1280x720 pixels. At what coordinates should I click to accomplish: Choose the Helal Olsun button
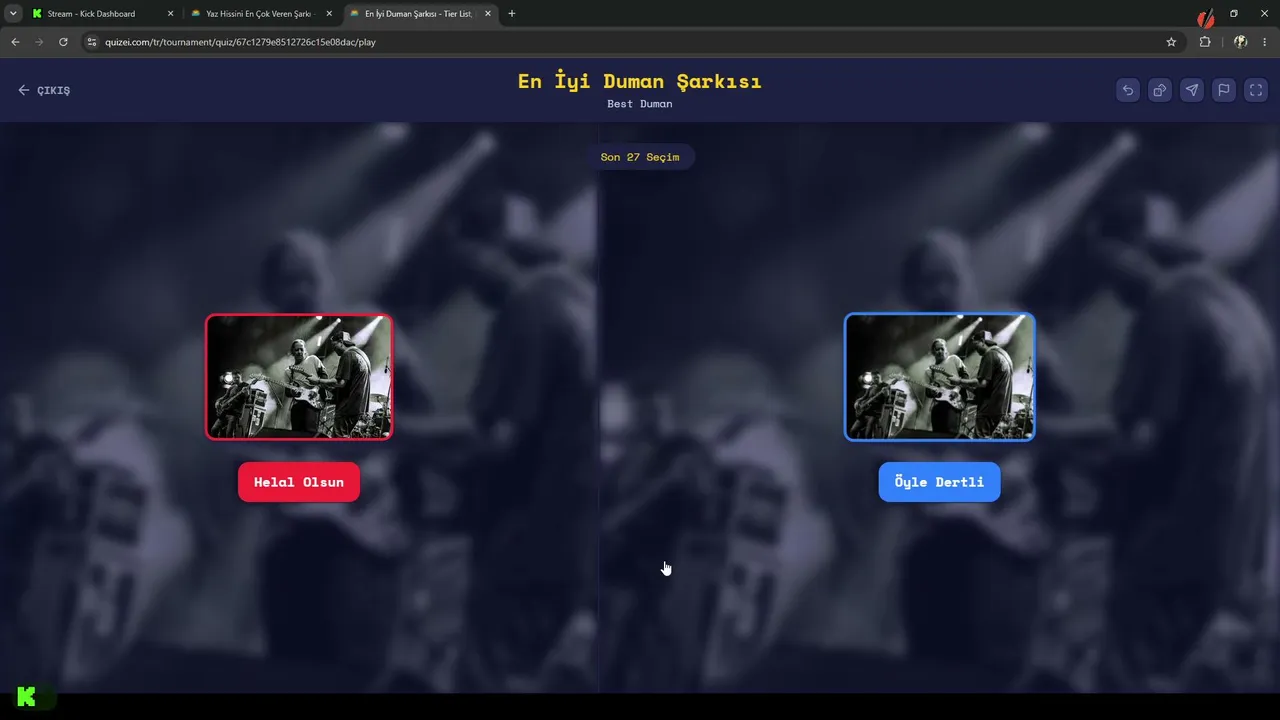coord(299,482)
